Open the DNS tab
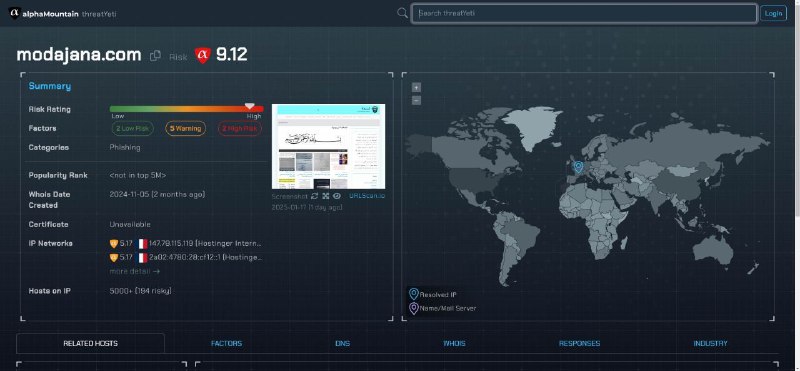Screen dimensions: 800x371 coord(342,343)
